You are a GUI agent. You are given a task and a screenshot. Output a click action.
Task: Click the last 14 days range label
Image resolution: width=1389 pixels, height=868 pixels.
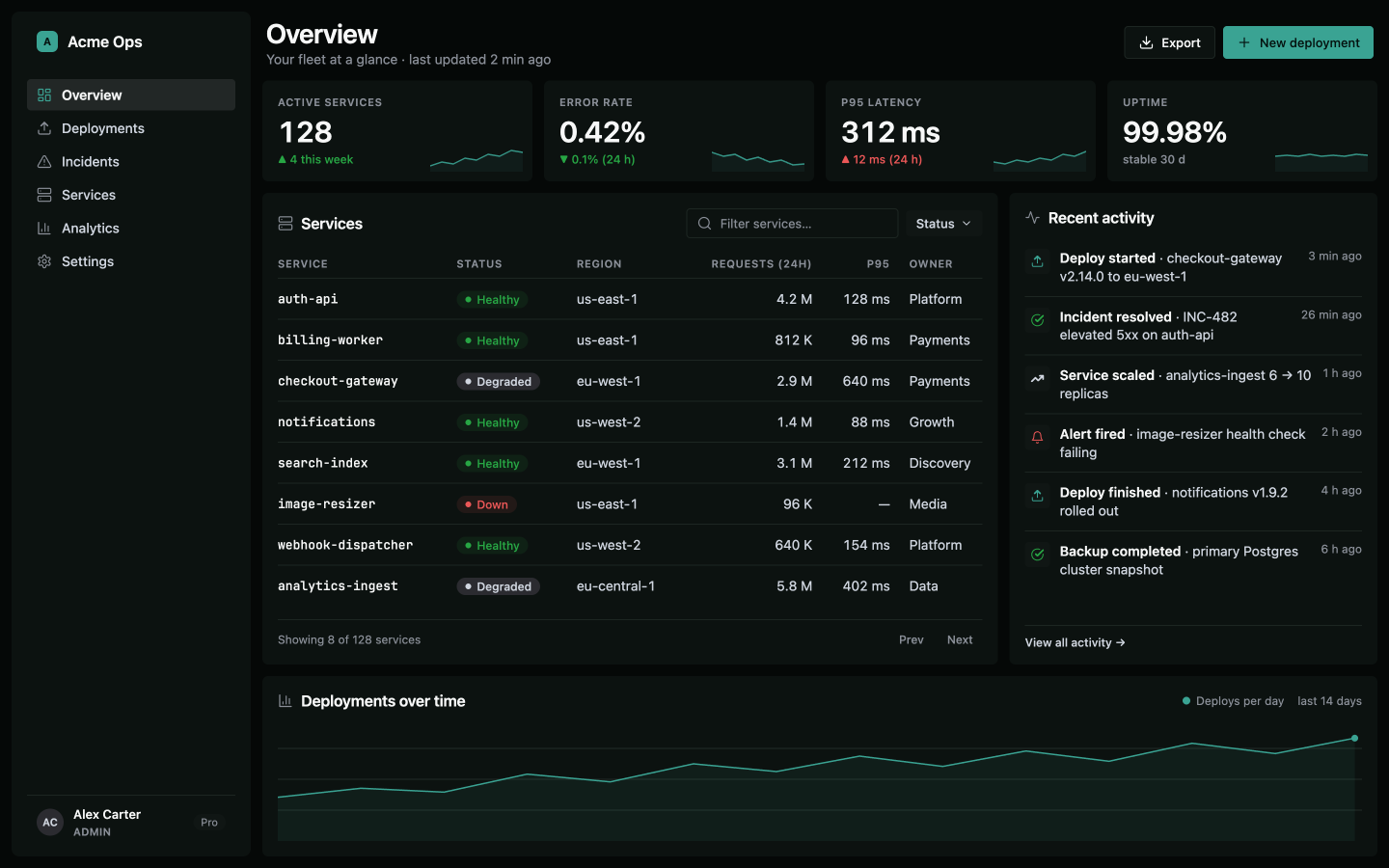[x=1329, y=701]
